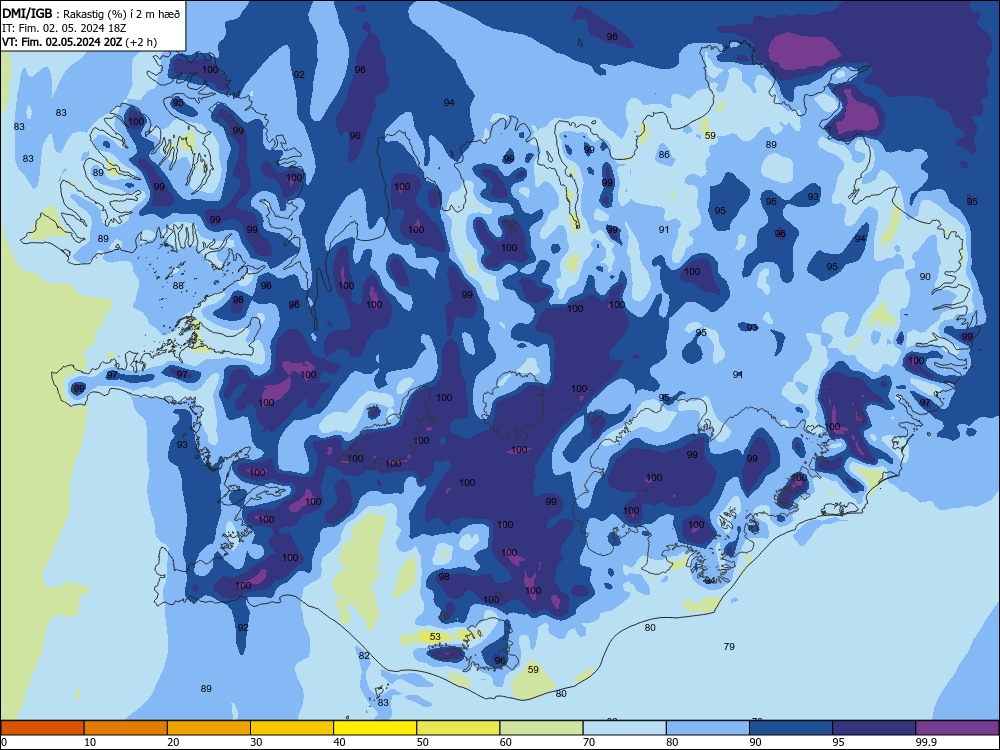1000x750 pixels.
Task: Click the pale blue 70–80 legend swatch
Action: (x=624, y=728)
